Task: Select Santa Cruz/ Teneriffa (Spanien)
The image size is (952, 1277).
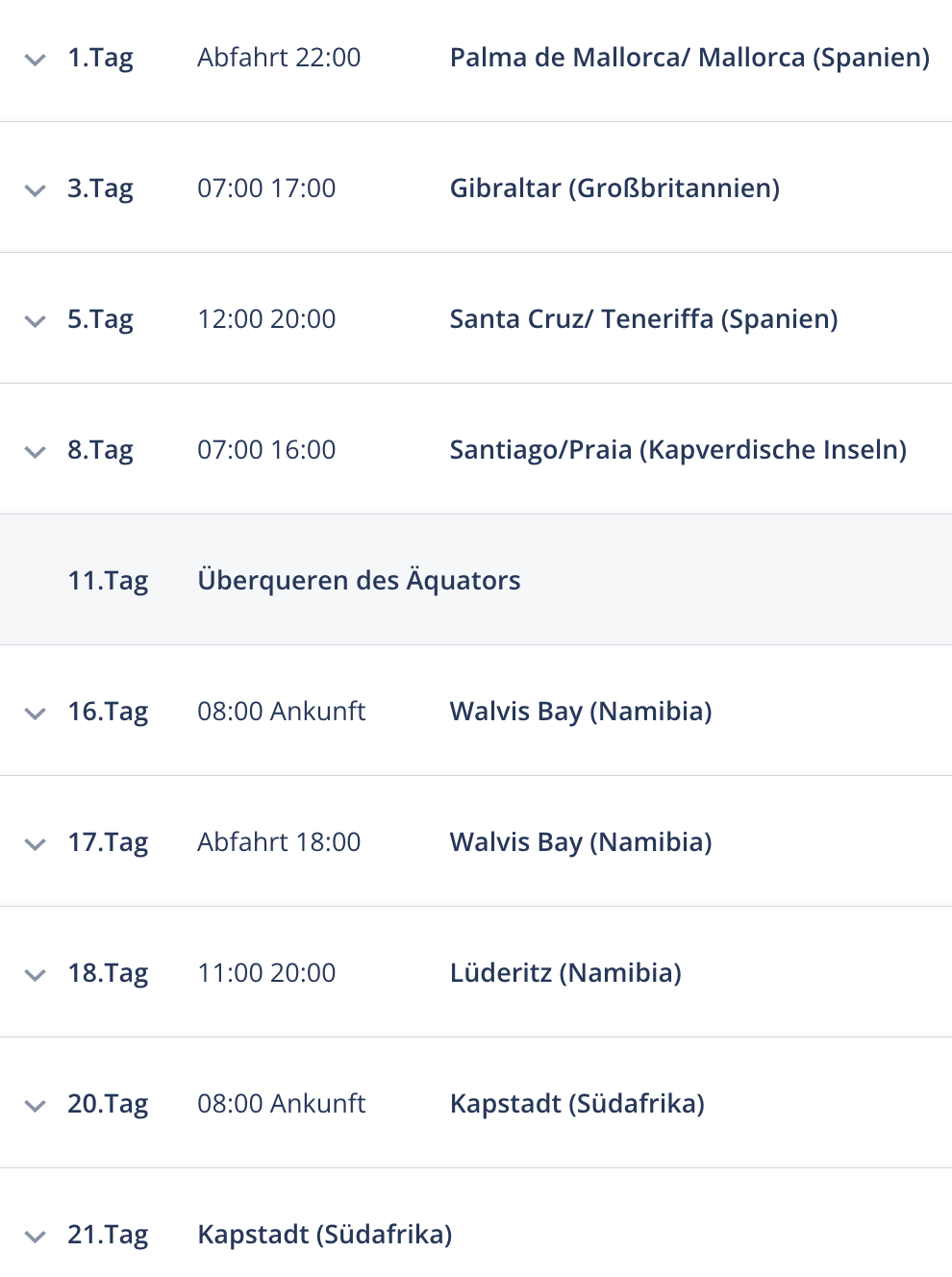Action: 643,319
